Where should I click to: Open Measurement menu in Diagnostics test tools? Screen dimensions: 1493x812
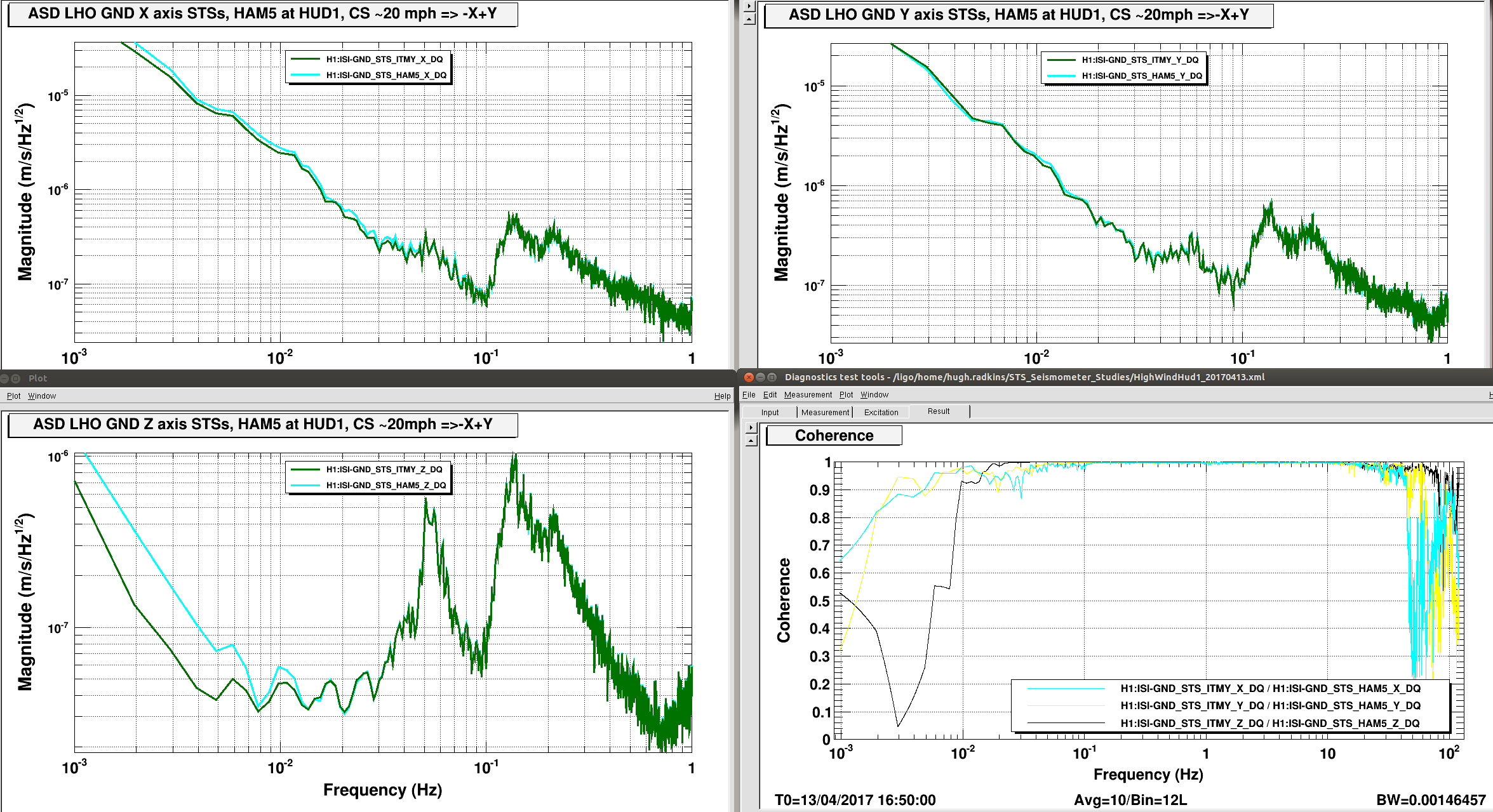coord(808,394)
